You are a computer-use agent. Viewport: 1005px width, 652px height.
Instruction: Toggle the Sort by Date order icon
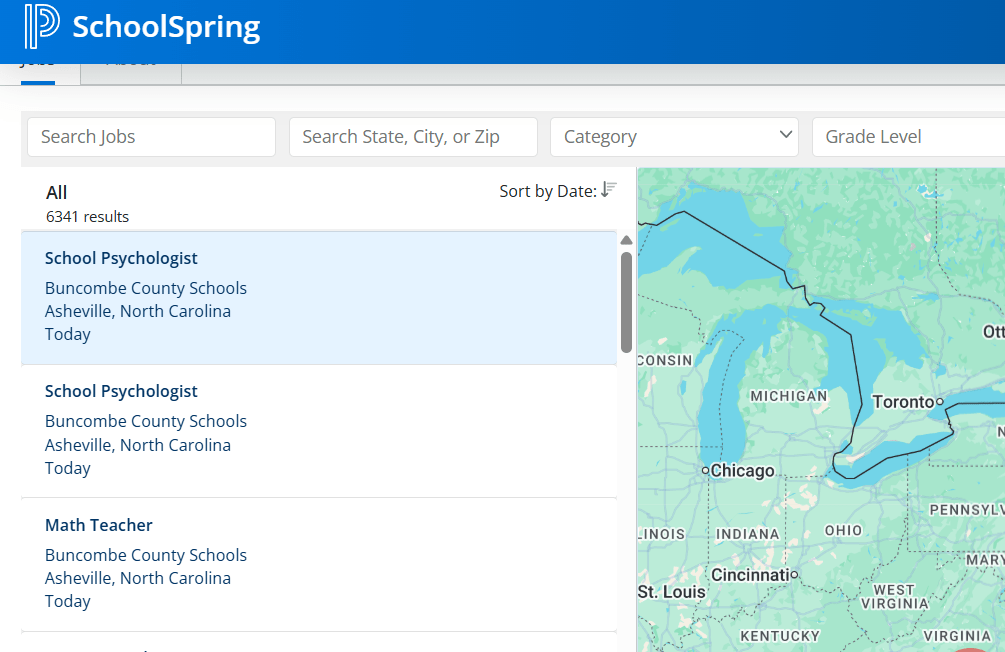click(609, 189)
